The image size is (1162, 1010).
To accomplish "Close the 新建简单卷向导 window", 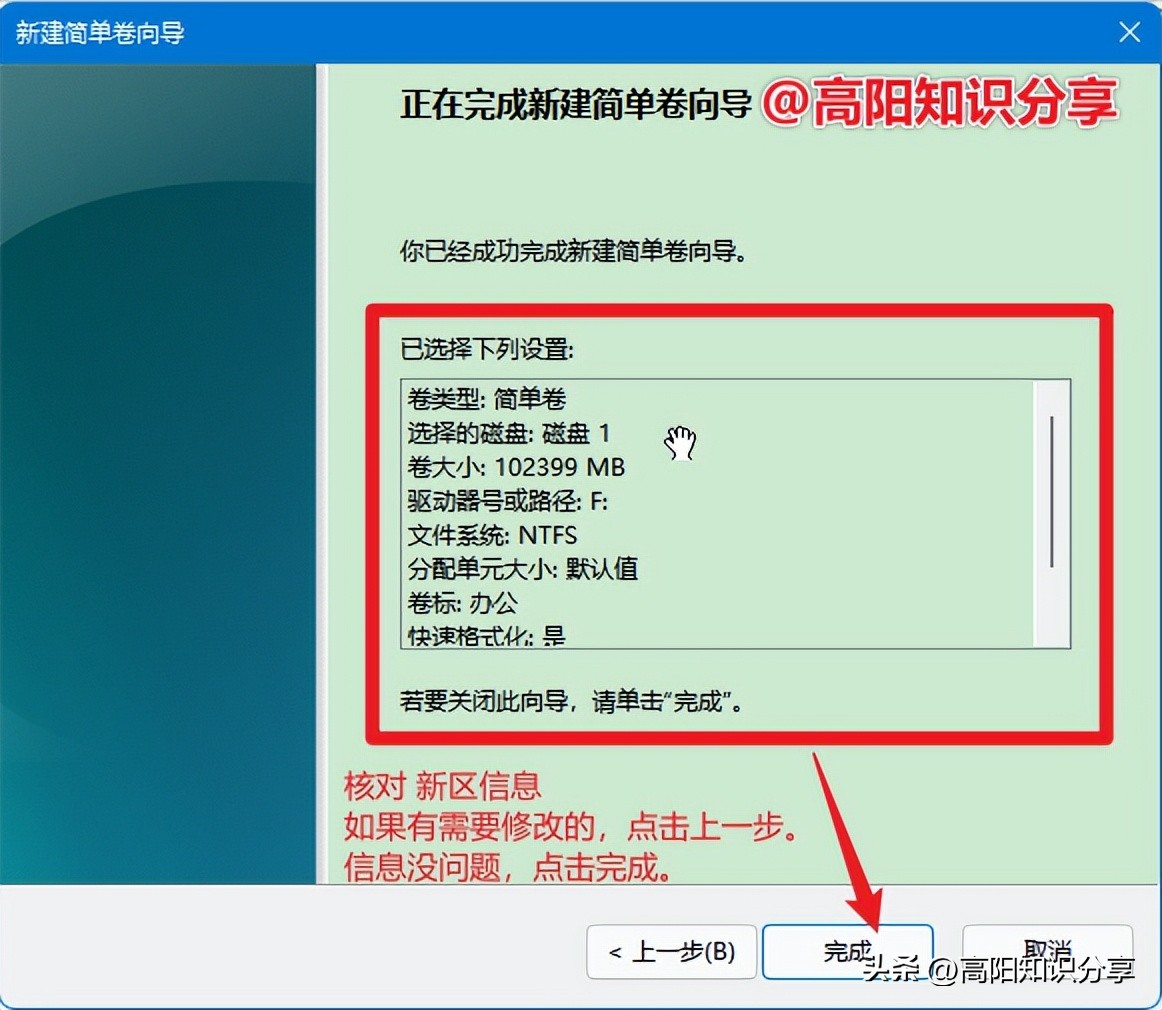I will [1129, 32].
